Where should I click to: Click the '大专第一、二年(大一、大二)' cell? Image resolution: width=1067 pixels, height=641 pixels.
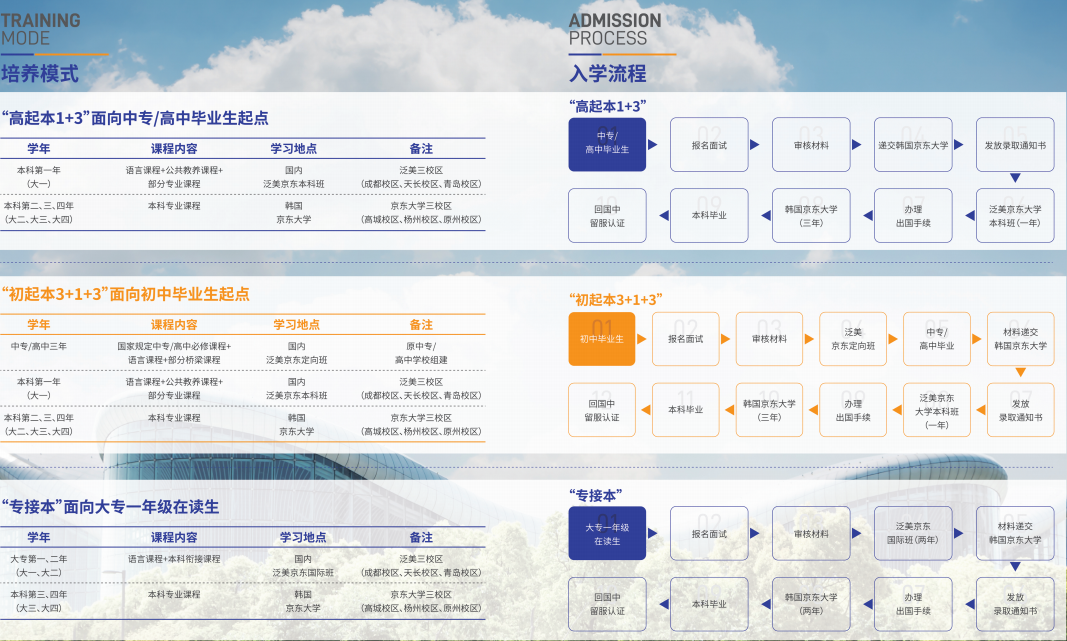click(39, 565)
